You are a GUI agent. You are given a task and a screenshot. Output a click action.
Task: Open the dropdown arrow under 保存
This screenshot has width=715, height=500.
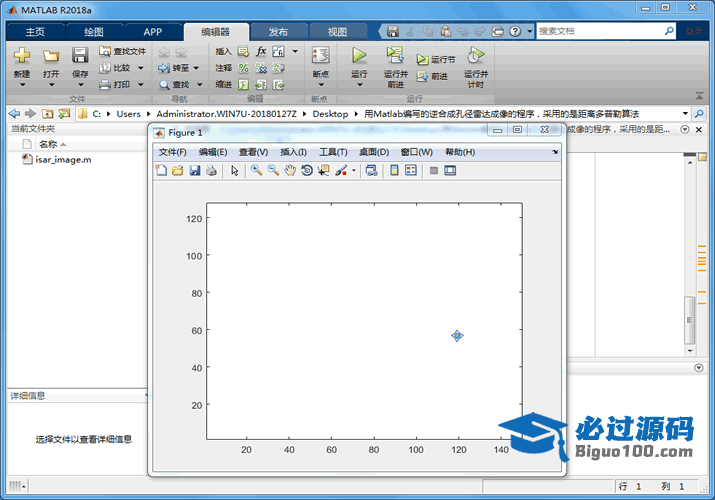tap(80, 85)
